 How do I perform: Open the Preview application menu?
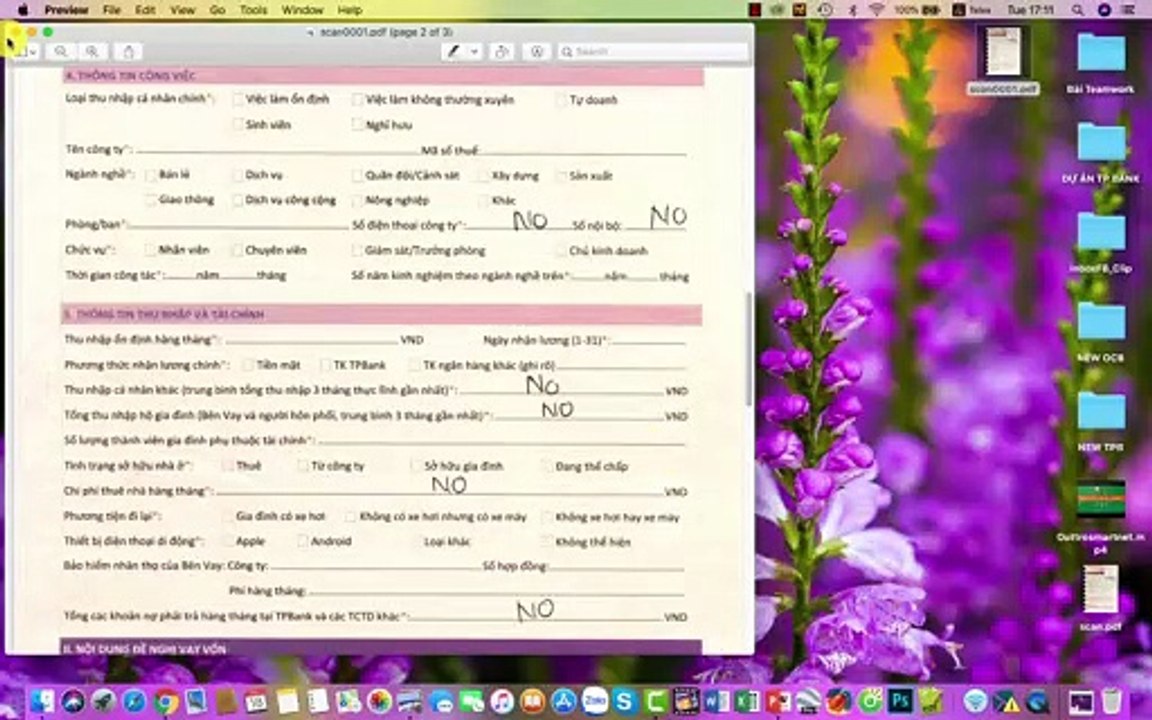tap(66, 10)
